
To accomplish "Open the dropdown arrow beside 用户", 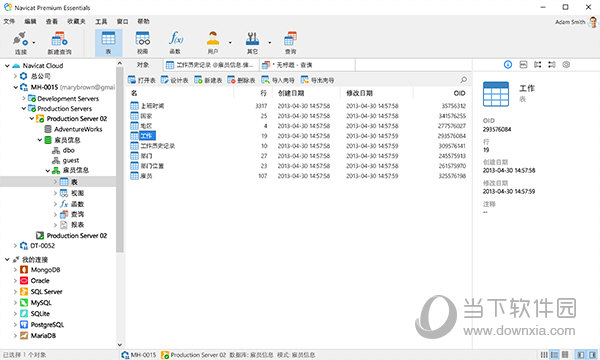I will pyautogui.click(x=230, y=42).
